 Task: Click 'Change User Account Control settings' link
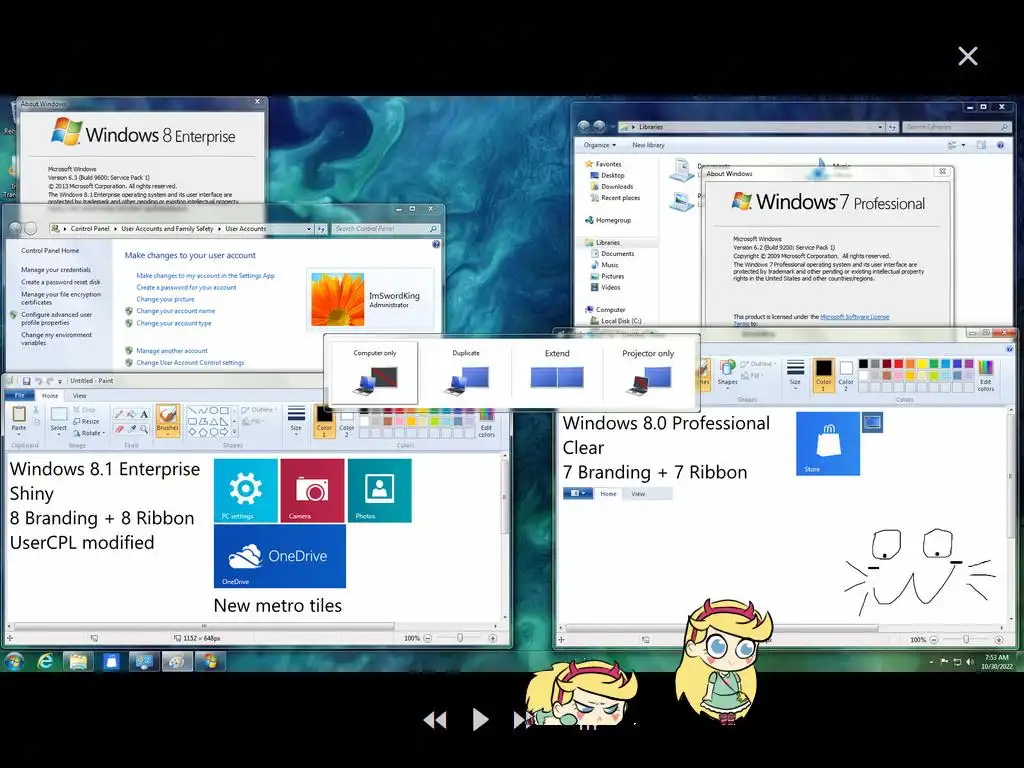pos(190,362)
